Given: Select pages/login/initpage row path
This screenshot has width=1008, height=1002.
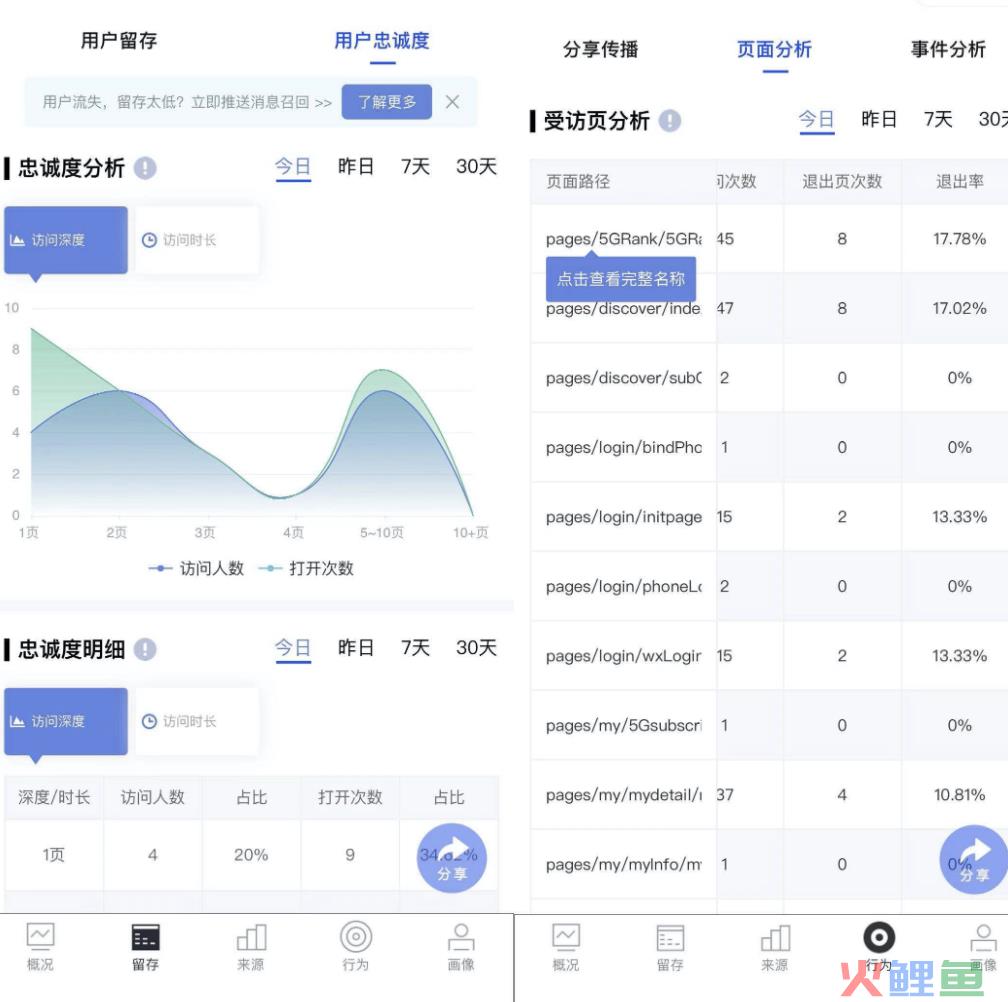Looking at the screenshot, I should (x=624, y=517).
